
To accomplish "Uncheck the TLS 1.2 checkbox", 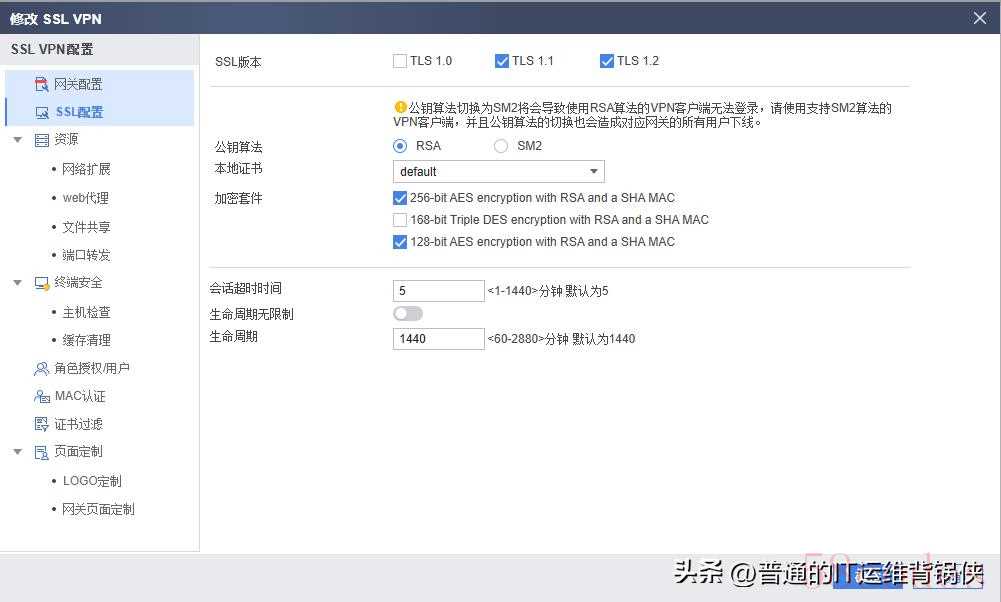I will pyautogui.click(x=606, y=61).
